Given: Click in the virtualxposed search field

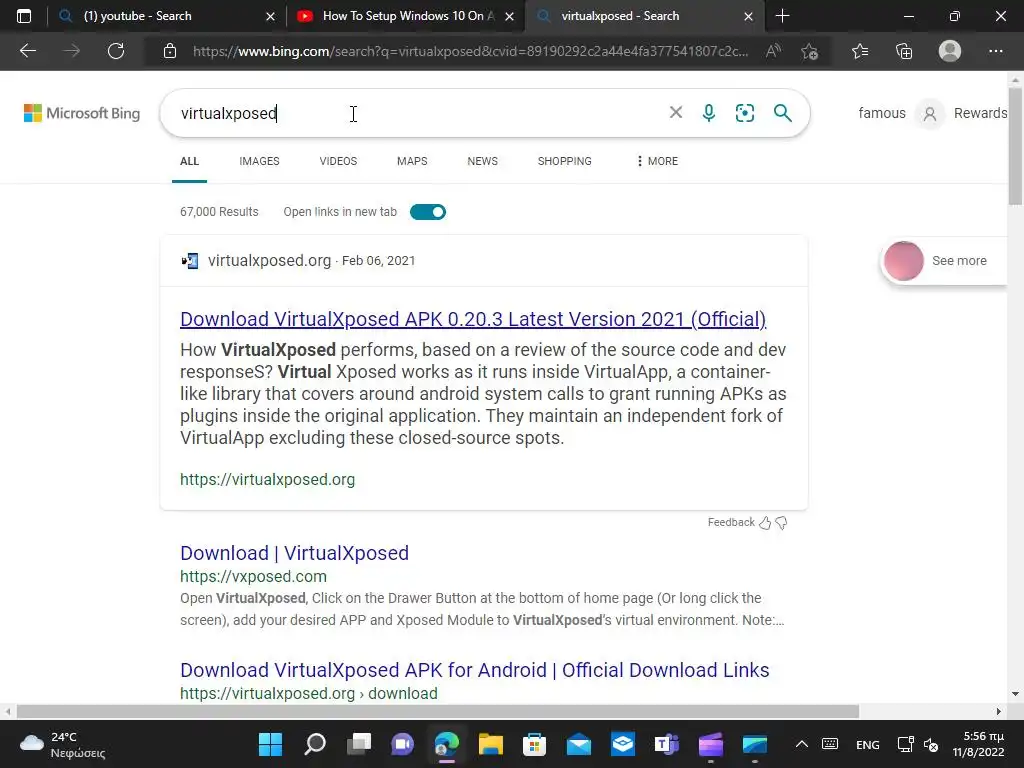Looking at the screenshot, I should tap(418, 113).
